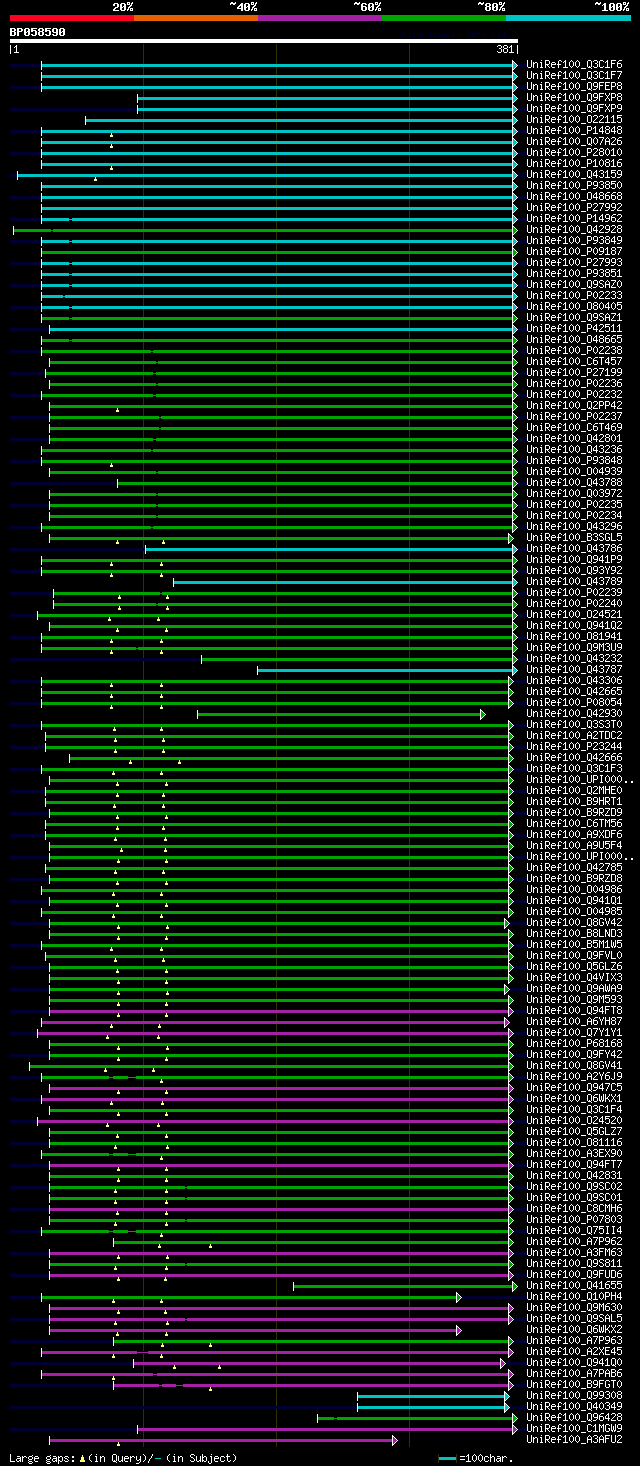The image size is (640, 1466).
Task: Select the label UniRef100_Q9SAZ0
Action: coord(574,285)
